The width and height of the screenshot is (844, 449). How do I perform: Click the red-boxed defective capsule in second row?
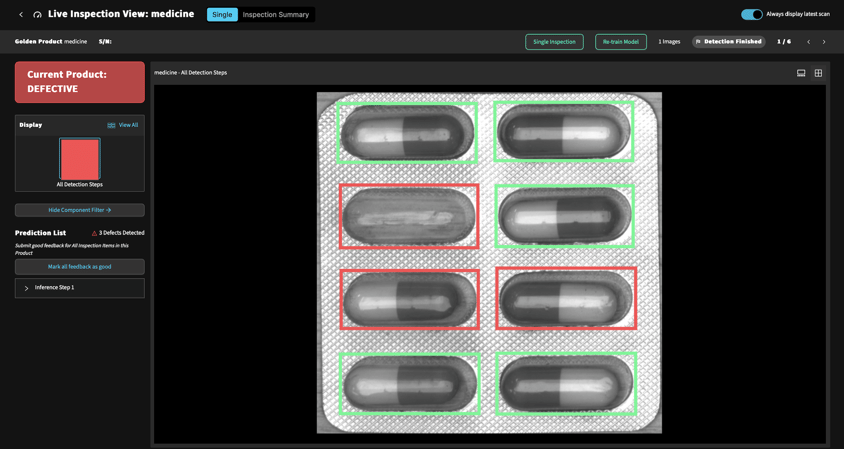(x=408, y=216)
